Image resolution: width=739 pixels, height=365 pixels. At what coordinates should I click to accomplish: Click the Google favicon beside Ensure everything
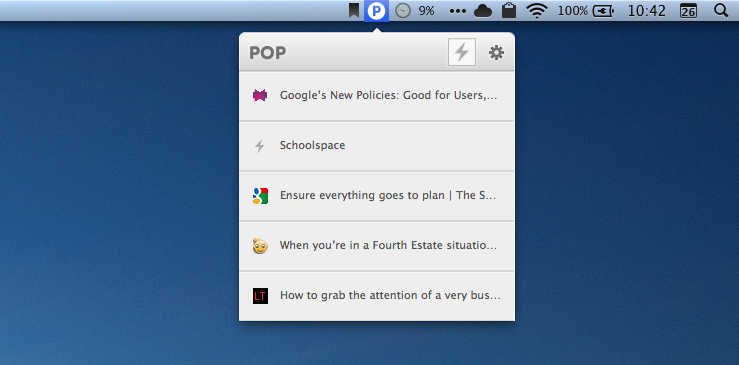pyautogui.click(x=260, y=196)
